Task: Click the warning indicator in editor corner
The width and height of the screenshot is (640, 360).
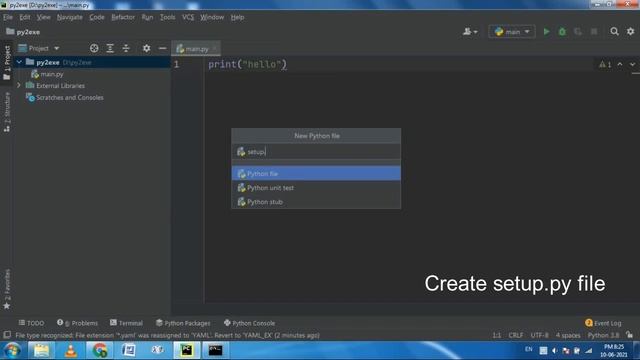Action: (605, 64)
